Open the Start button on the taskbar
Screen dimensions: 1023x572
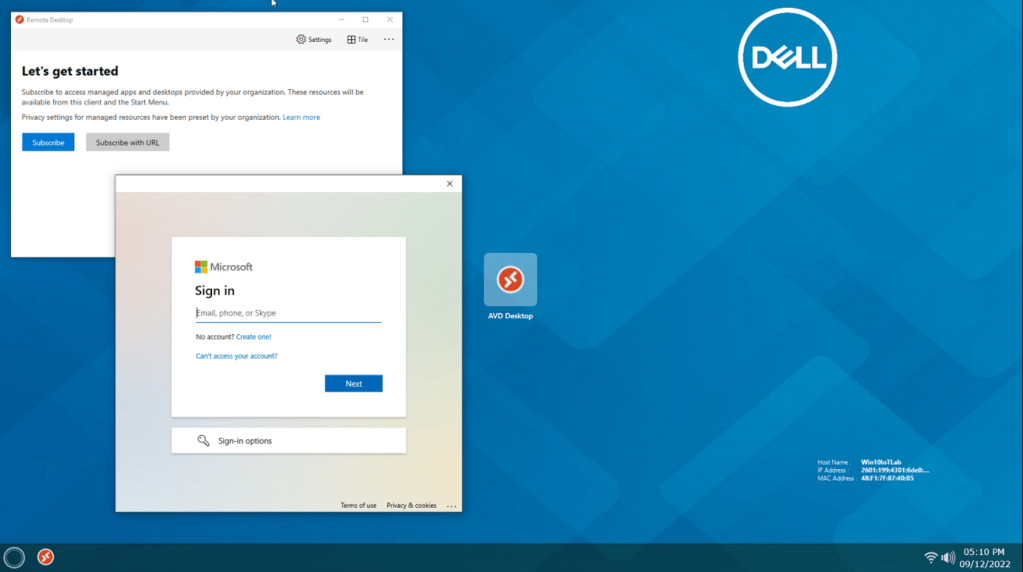pos(14,557)
